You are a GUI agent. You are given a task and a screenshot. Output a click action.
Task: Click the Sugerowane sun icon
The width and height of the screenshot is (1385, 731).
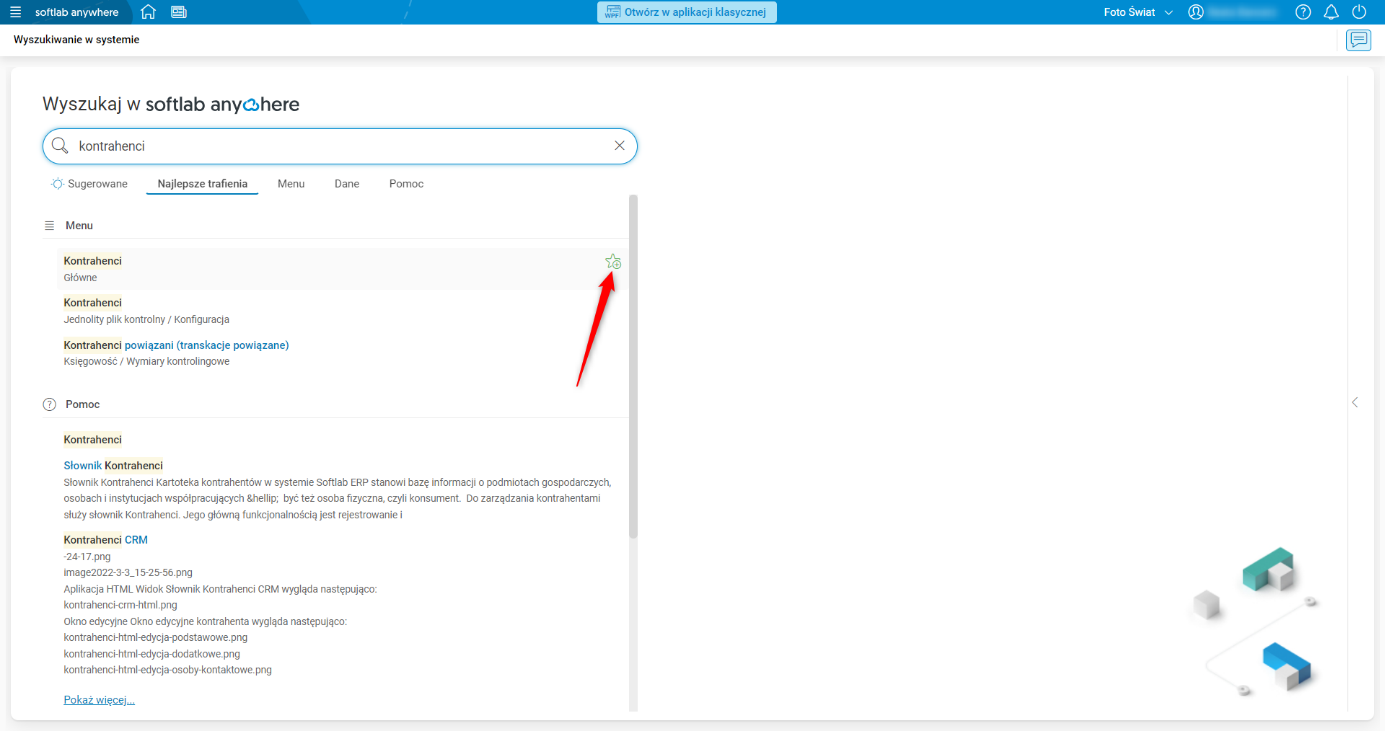pos(58,184)
